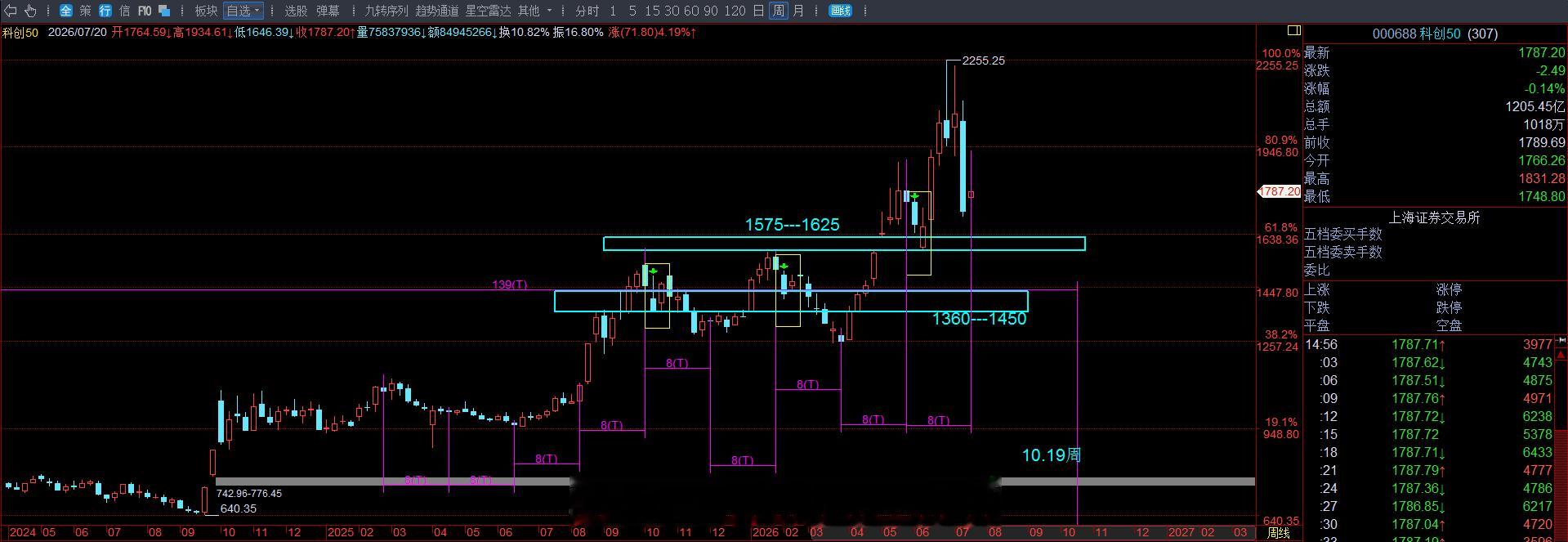Open F10 company information
This screenshot has width=1568, height=542.
(145, 11)
